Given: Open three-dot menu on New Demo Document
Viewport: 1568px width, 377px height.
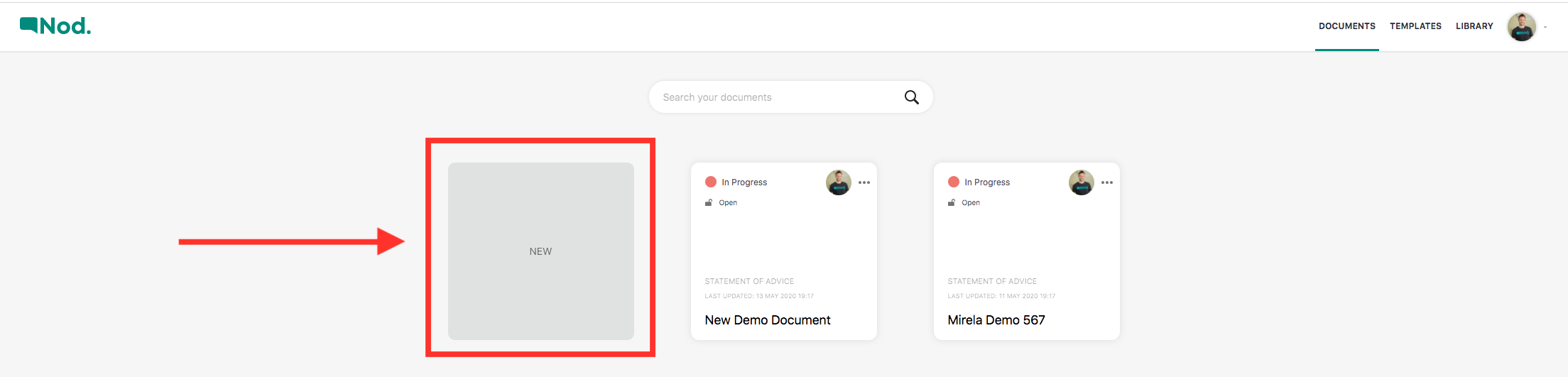Looking at the screenshot, I should 864,182.
